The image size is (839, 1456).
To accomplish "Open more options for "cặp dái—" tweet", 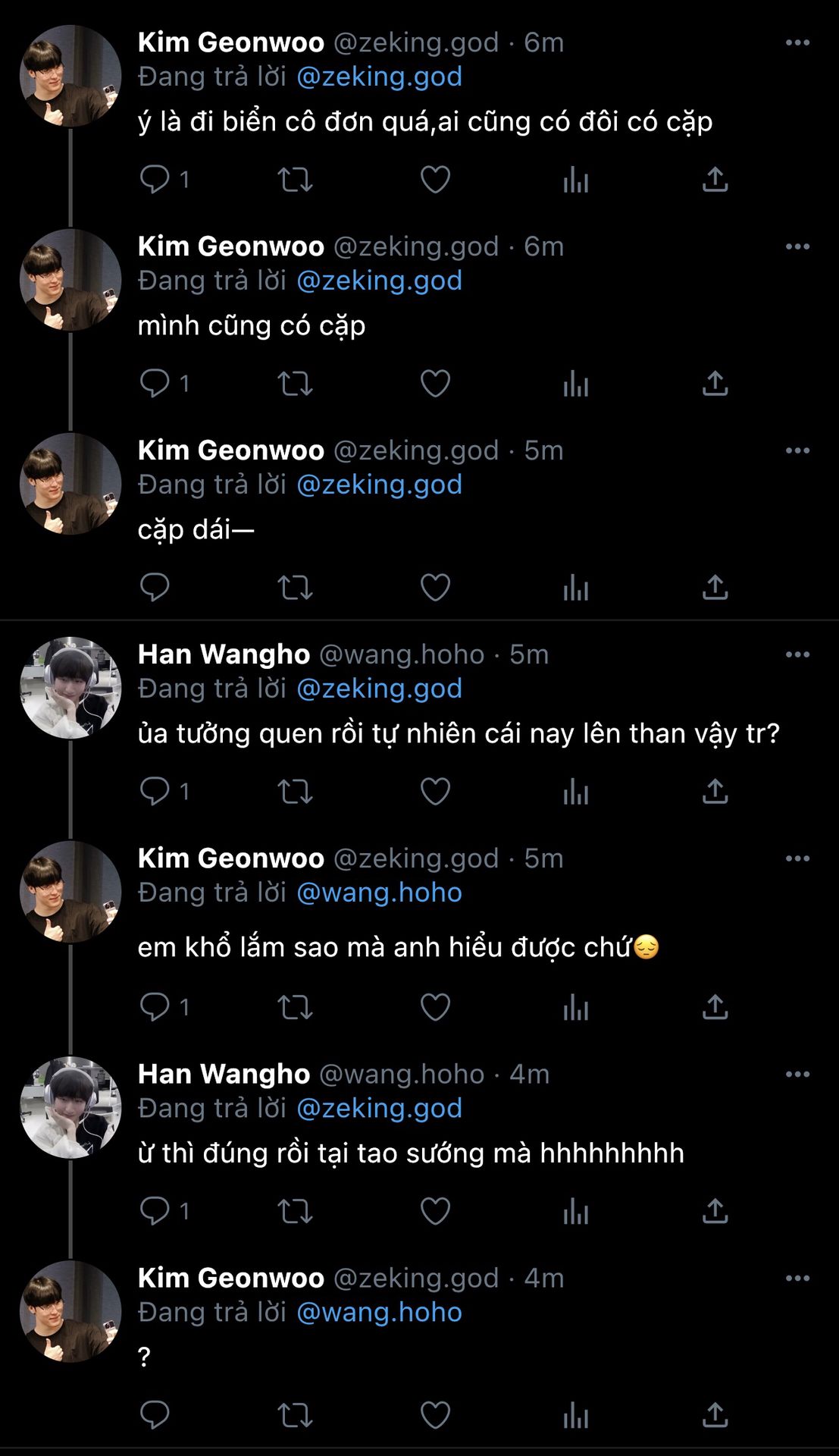I will pos(797,450).
